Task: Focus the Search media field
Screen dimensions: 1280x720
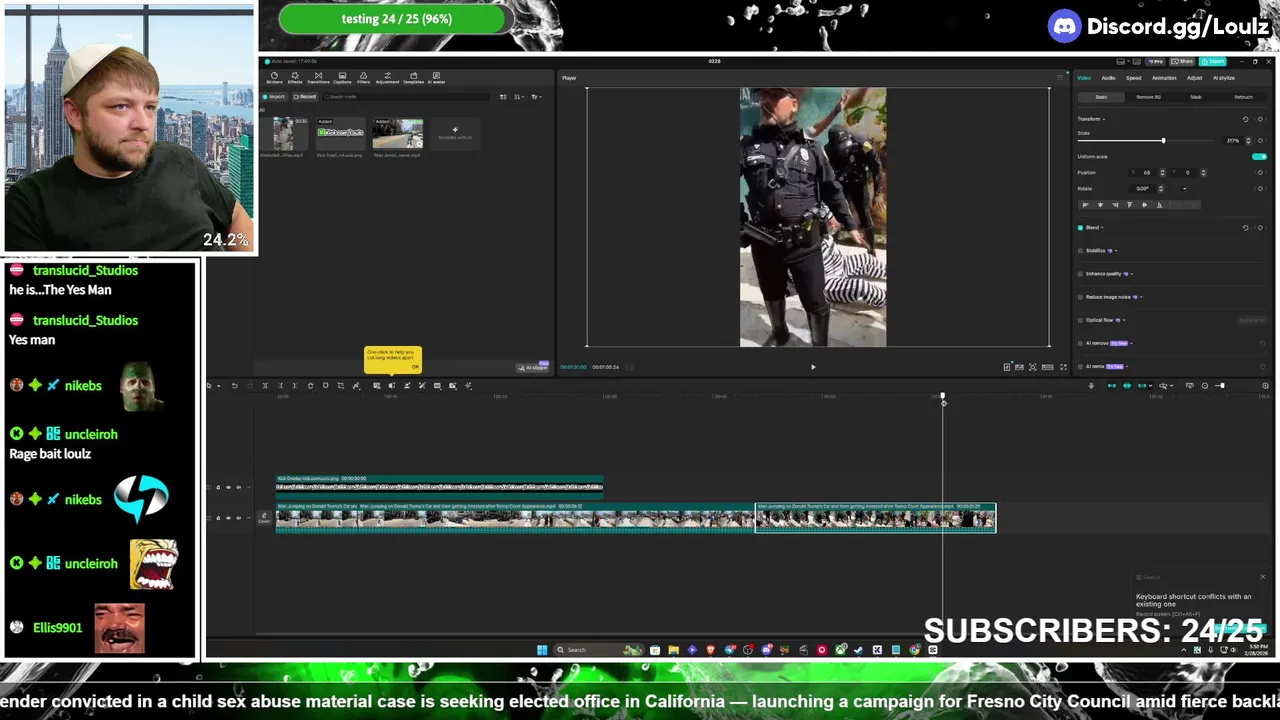Action: coord(406,97)
